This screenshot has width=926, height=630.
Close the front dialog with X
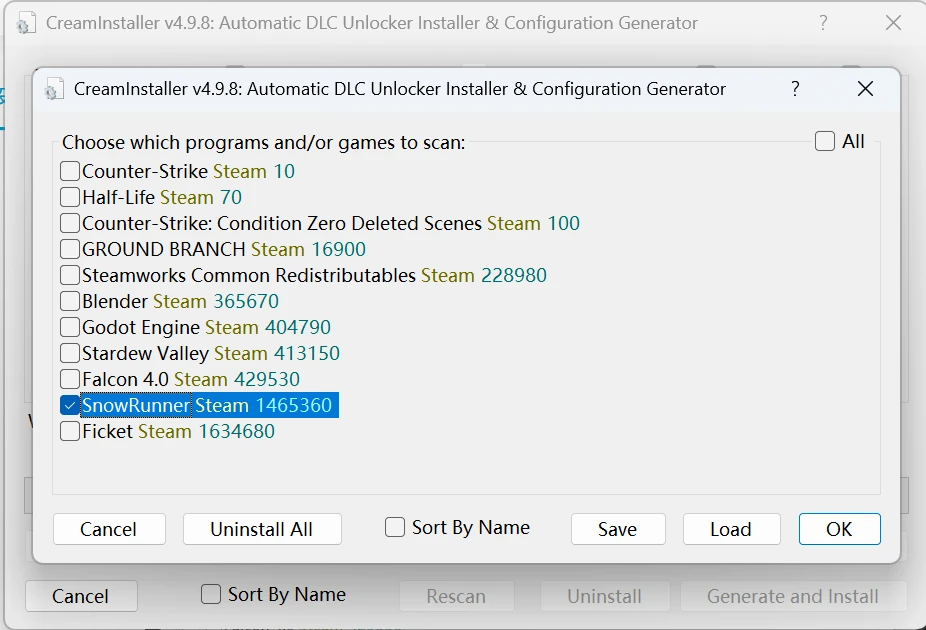tap(865, 89)
